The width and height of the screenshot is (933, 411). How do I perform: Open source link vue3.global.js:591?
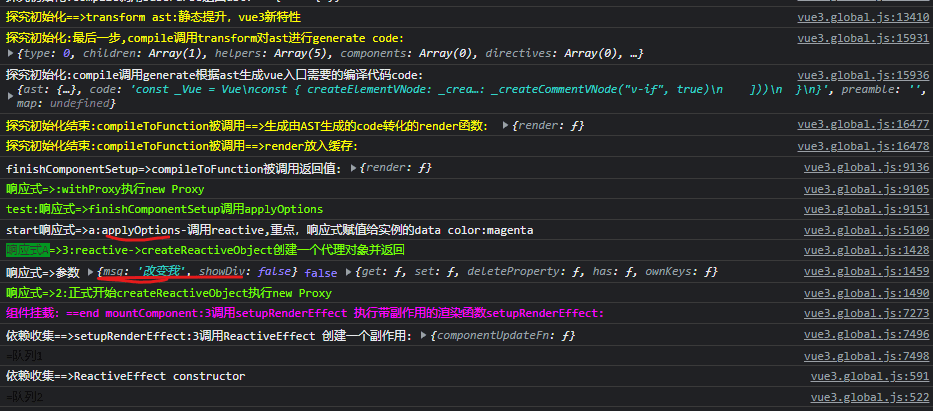(x=869, y=377)
